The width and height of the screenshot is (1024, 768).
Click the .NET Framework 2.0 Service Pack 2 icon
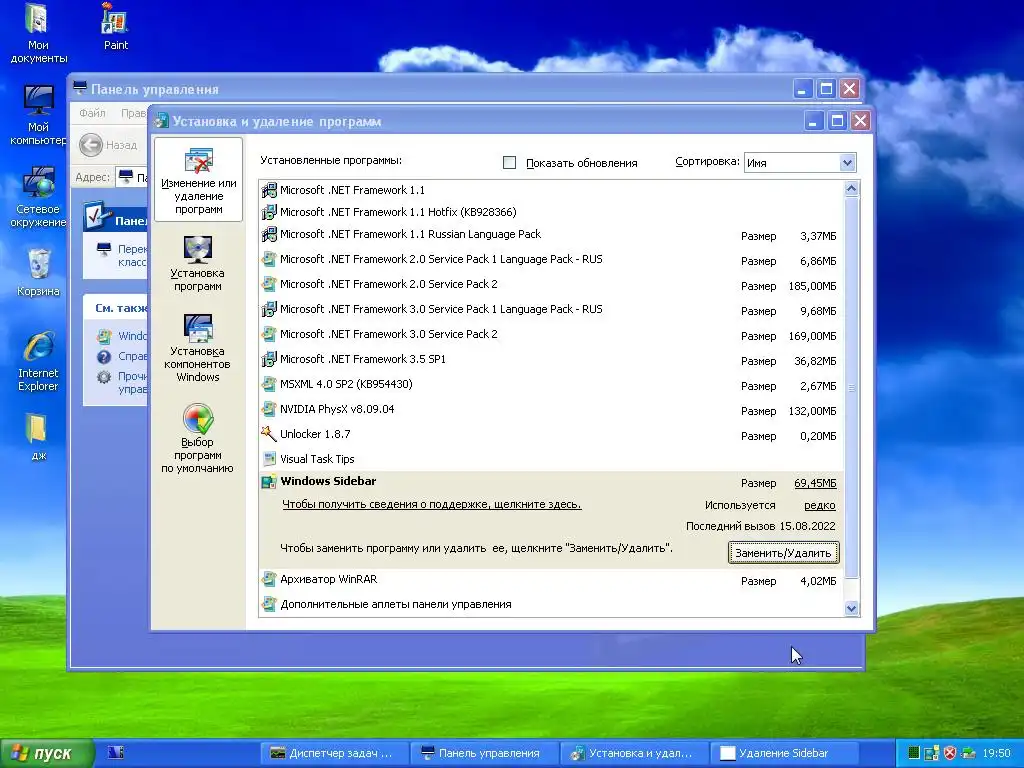pos(268,284)
